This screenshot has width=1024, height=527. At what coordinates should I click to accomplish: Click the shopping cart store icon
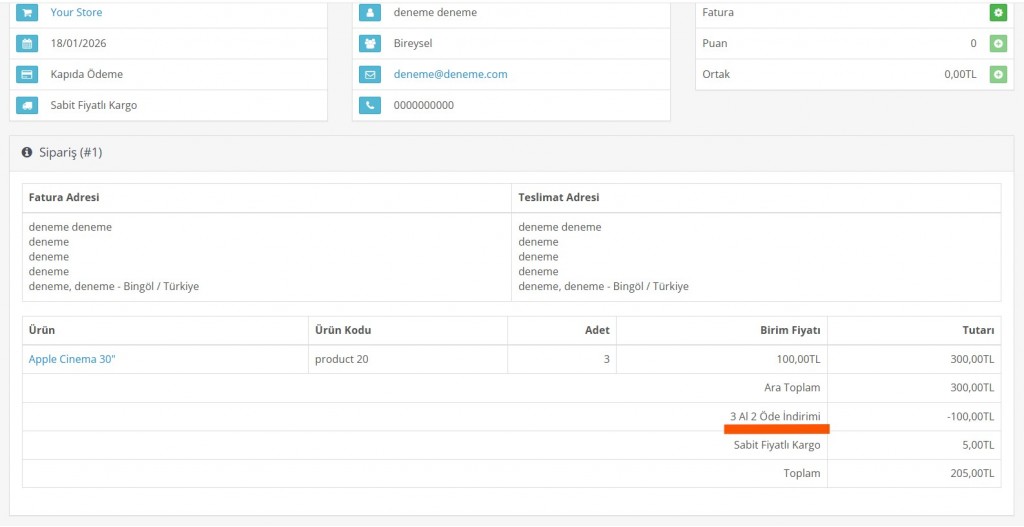coord(29,13)
